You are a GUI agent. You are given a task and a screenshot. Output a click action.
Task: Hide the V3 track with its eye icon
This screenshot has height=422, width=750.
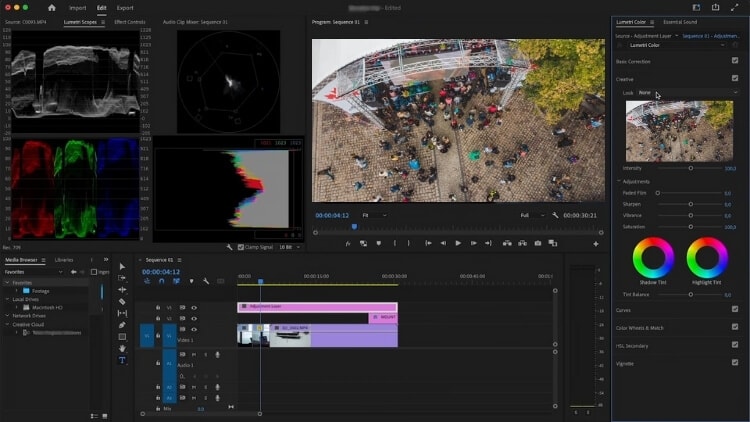pyautogui.click(x=194, y=308)
